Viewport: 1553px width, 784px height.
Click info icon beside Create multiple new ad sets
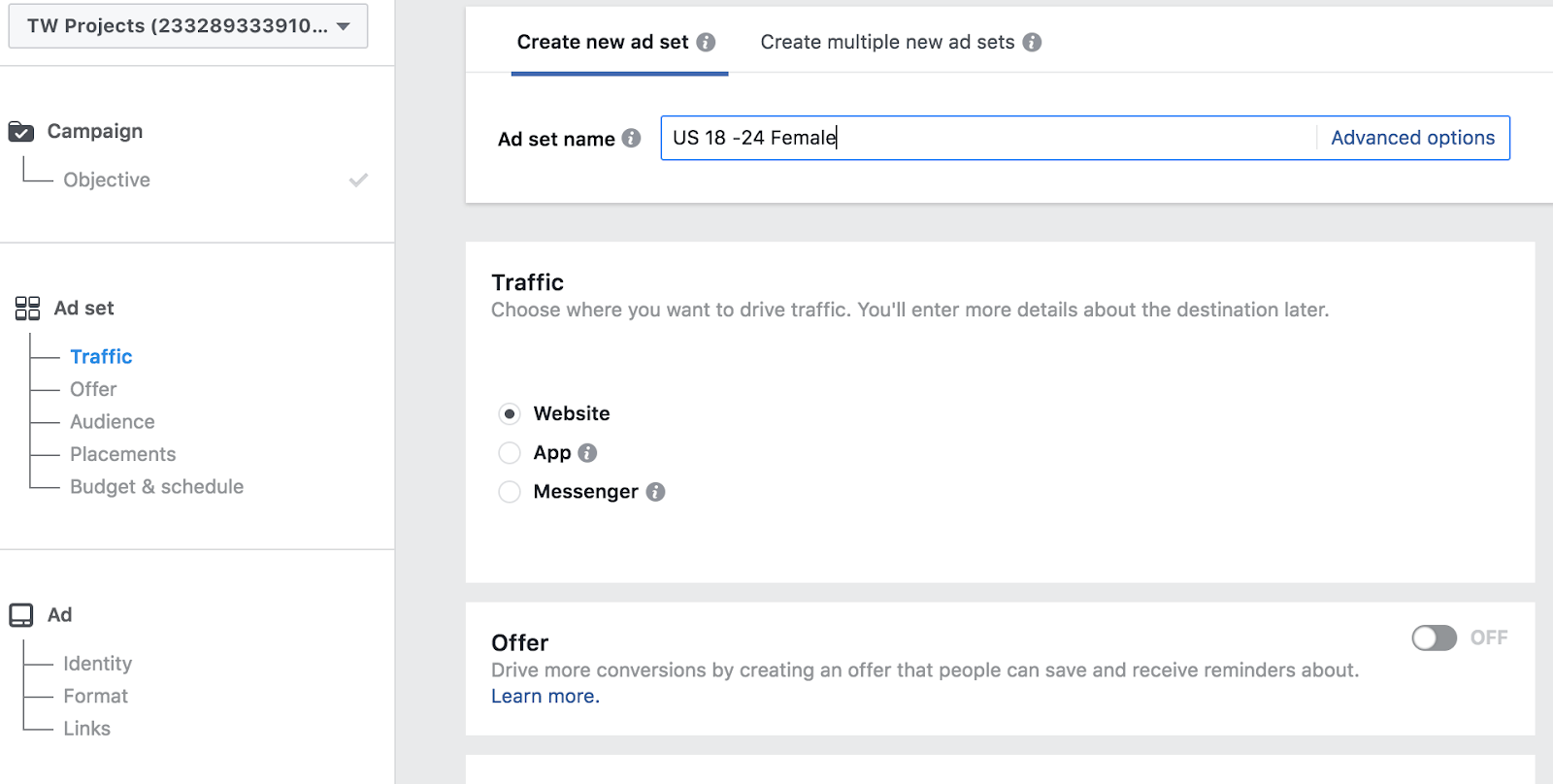pyautogui.click(x=1033, y=43)
